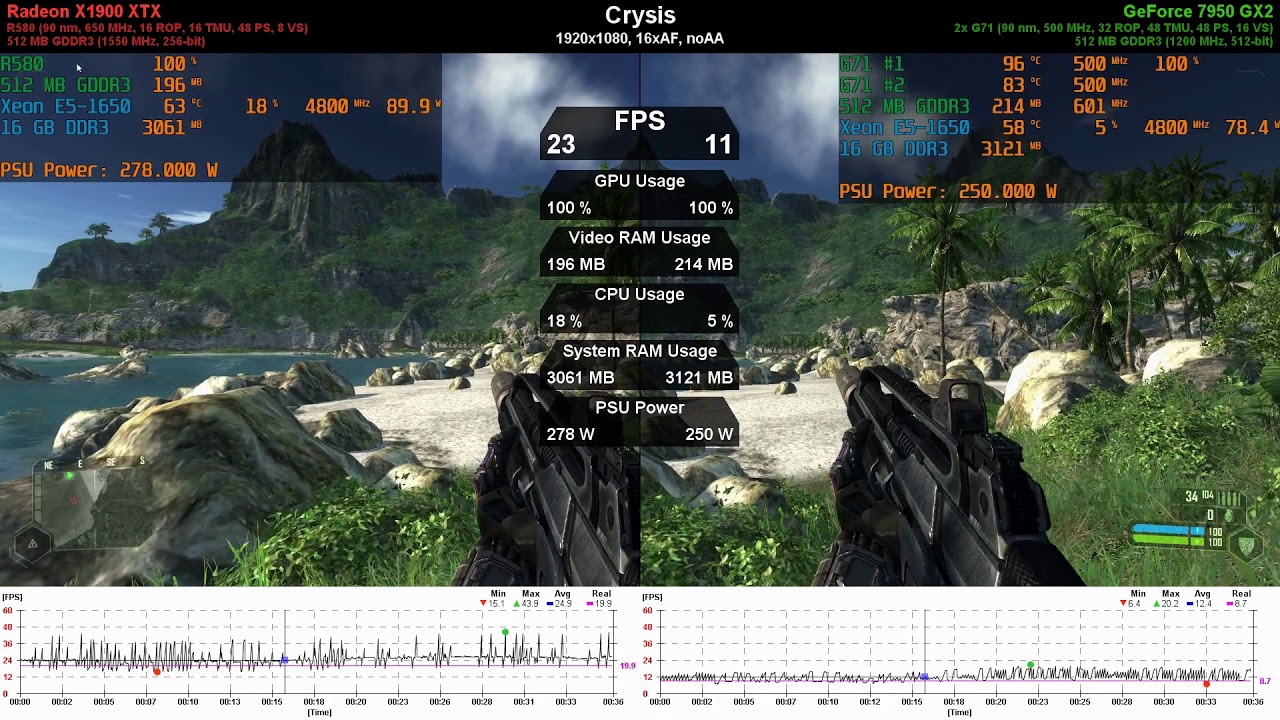Click the '278 W' value in center panel
Viewport: 1280px width, 720px height.
(x=571, y=434)
